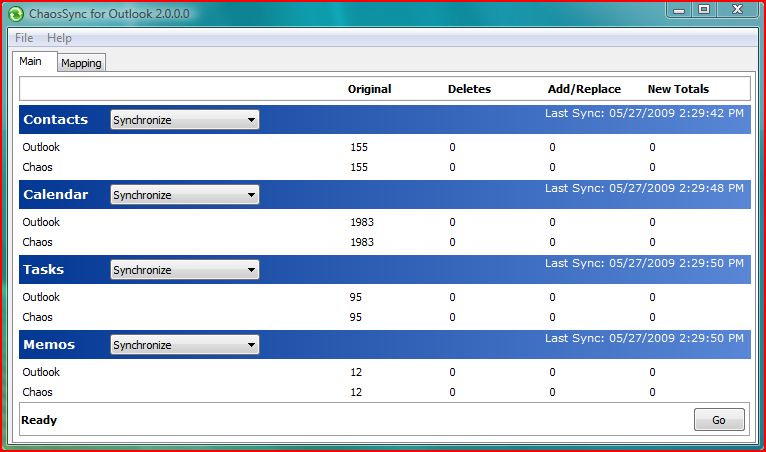Open the Calendar Synchronize dropdown

(x=185, y=194)
